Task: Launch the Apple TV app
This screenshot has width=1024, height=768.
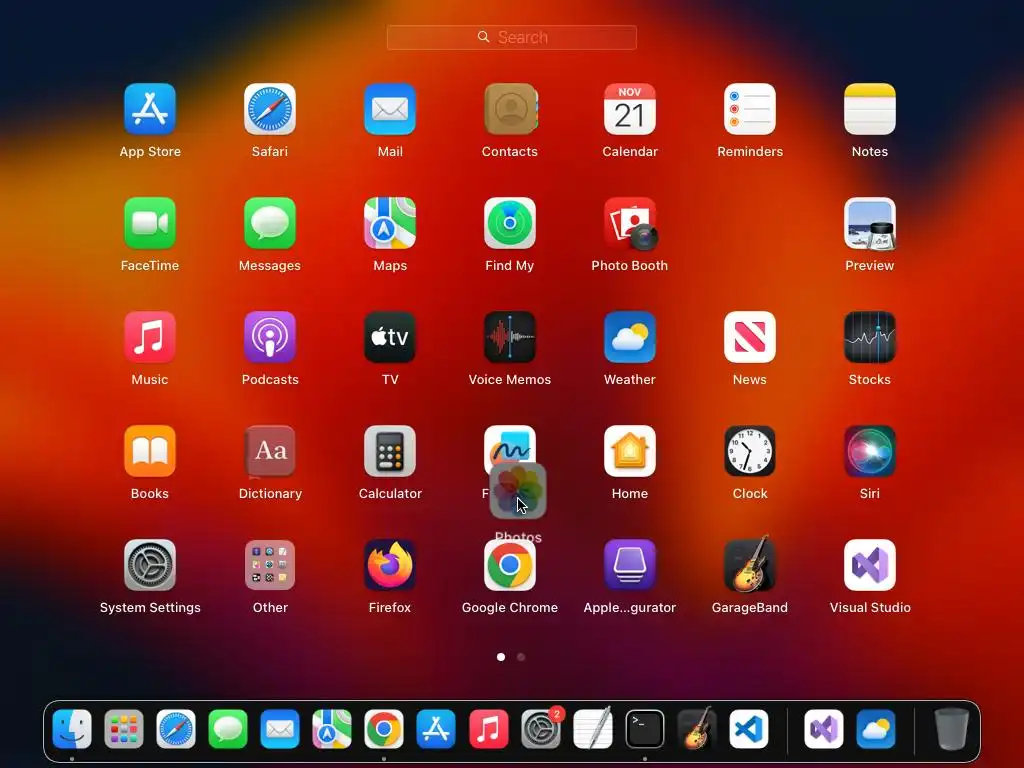Action: coord(390,337)
